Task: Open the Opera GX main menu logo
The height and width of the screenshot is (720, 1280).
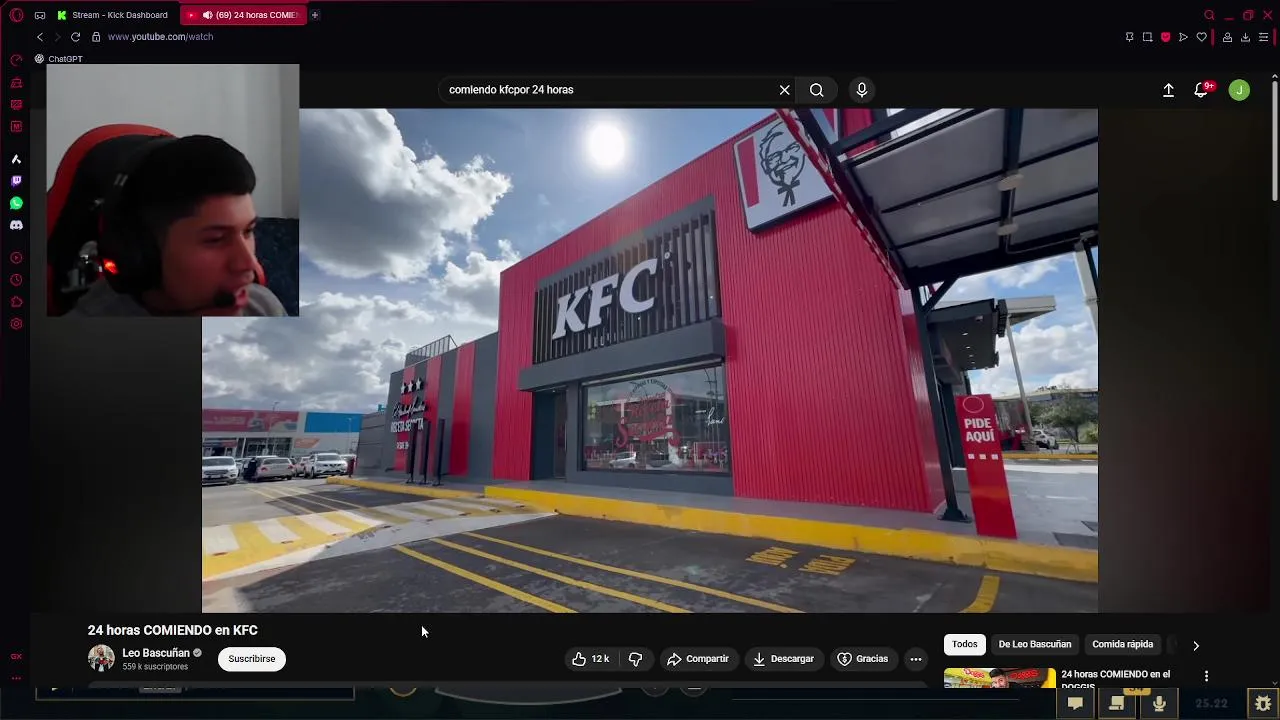Action: coord(16,15)
